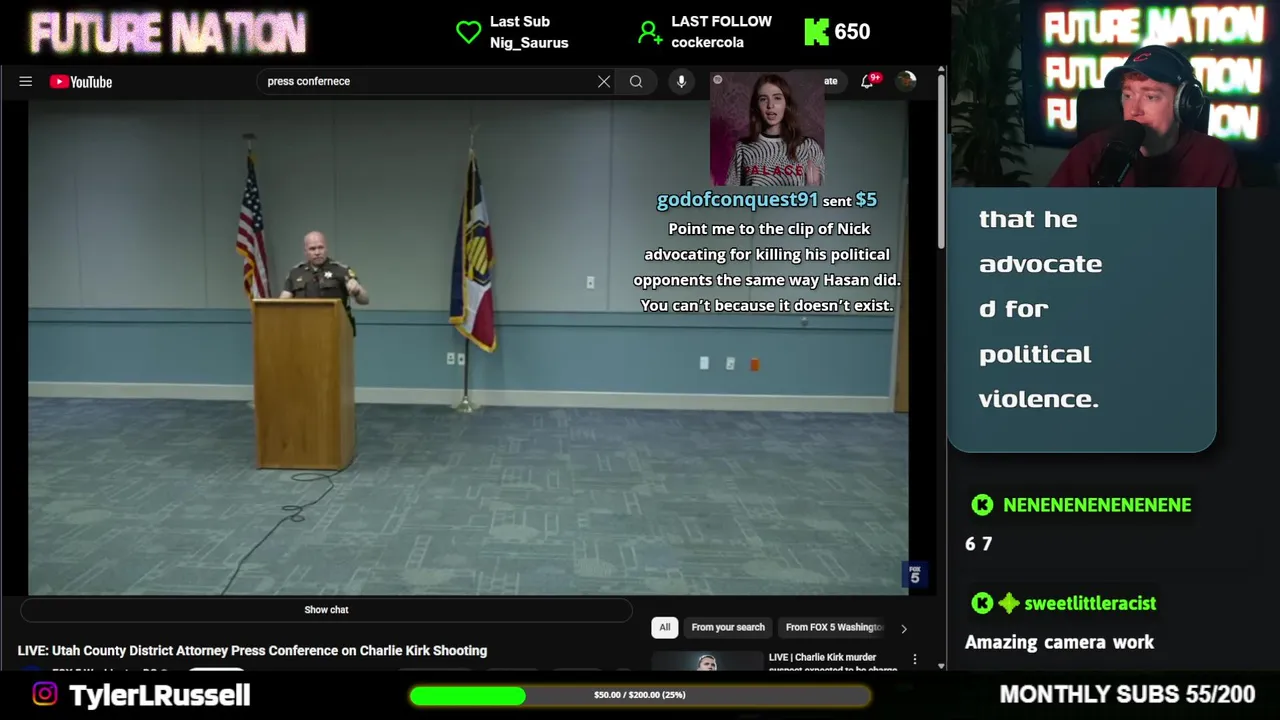Start voice search with microphone icon
Image resolution: width=1280 pixels, height=720 pixels.
tap(681, 82)
